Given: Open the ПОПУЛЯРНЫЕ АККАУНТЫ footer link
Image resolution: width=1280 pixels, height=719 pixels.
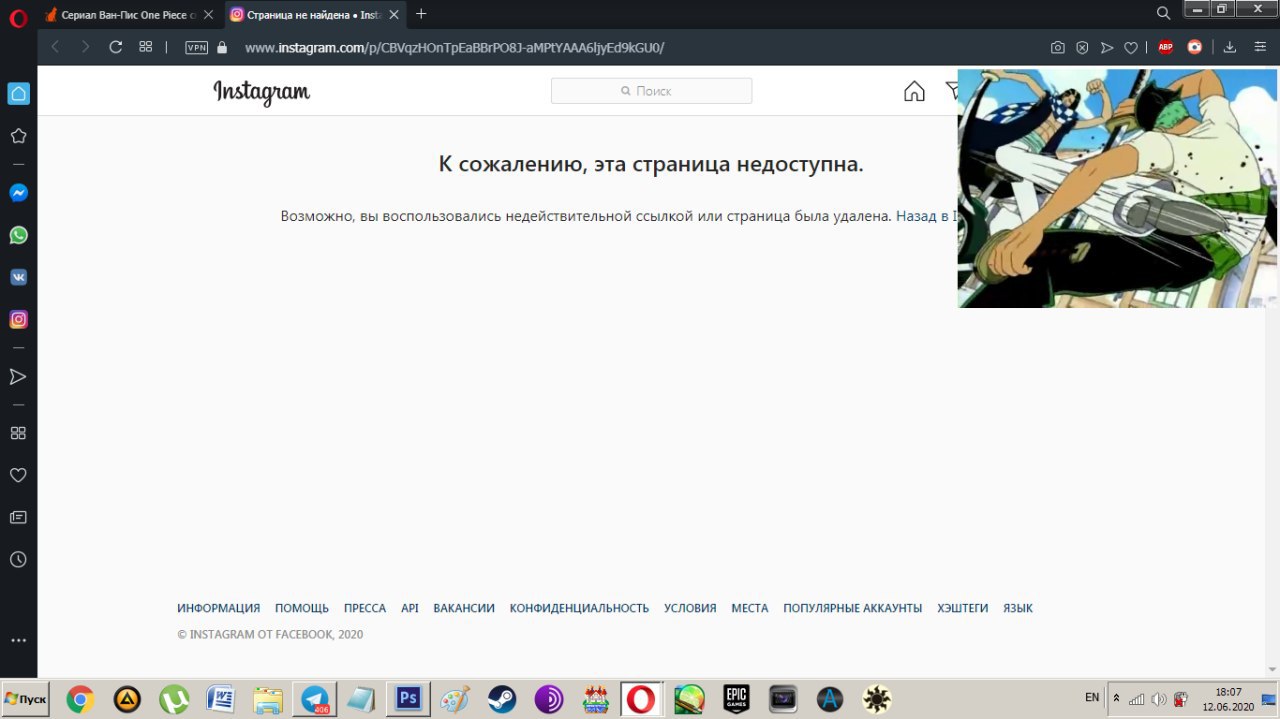Looking at the screenshot, I should tap(853, 608).
